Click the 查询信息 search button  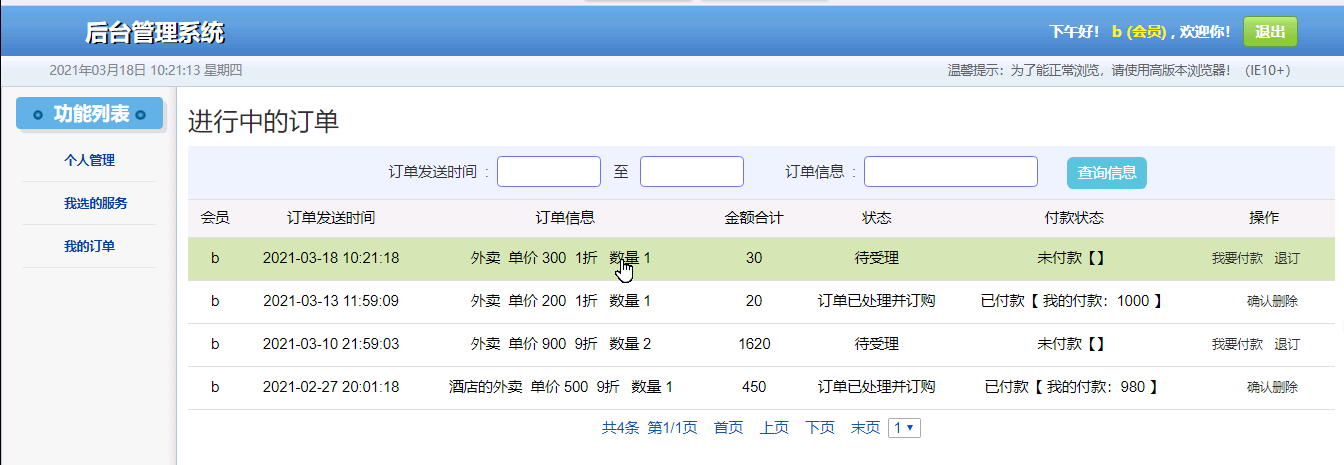[1107, 172]
